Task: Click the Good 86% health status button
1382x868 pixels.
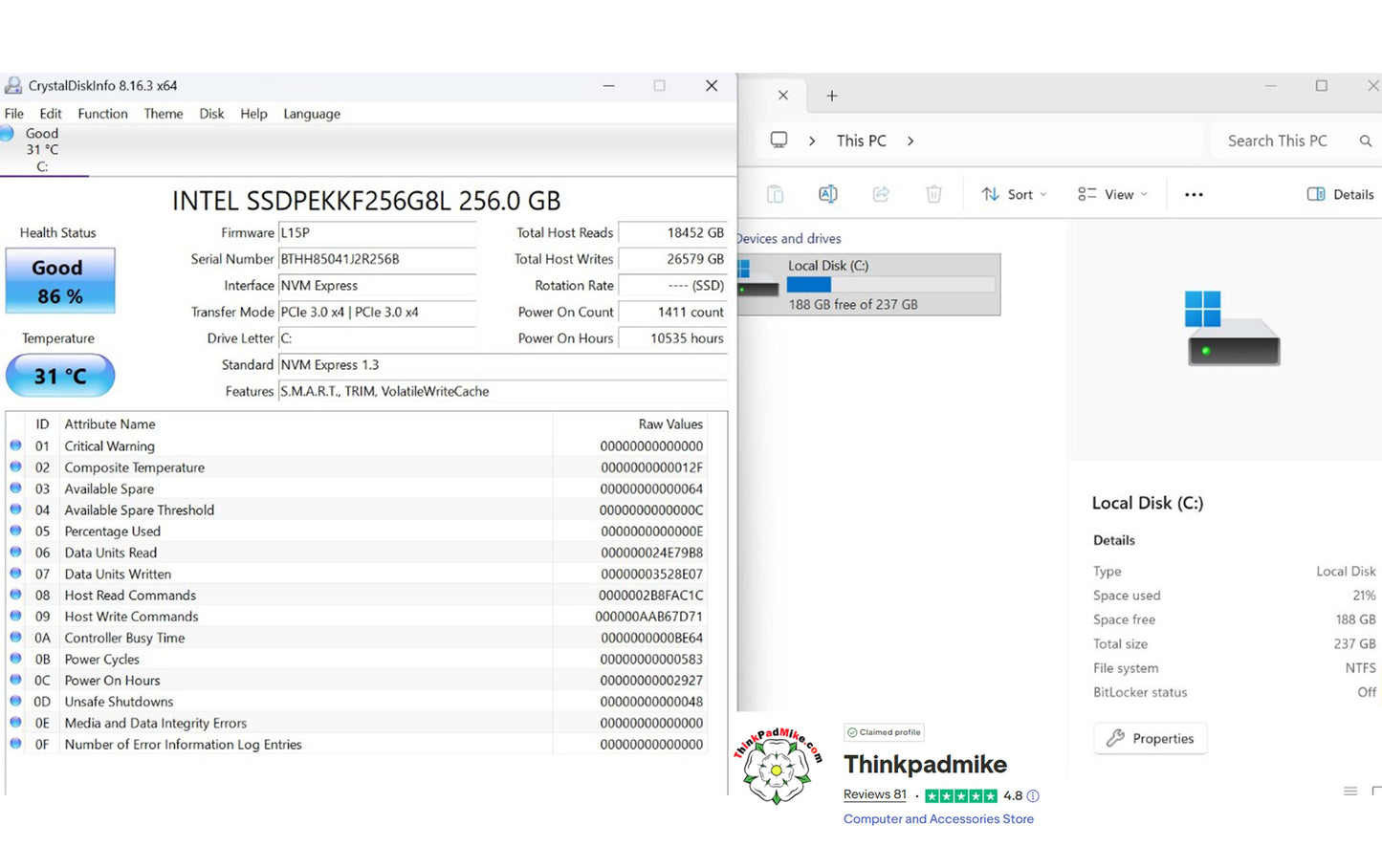Action: (x=60, y=281)
